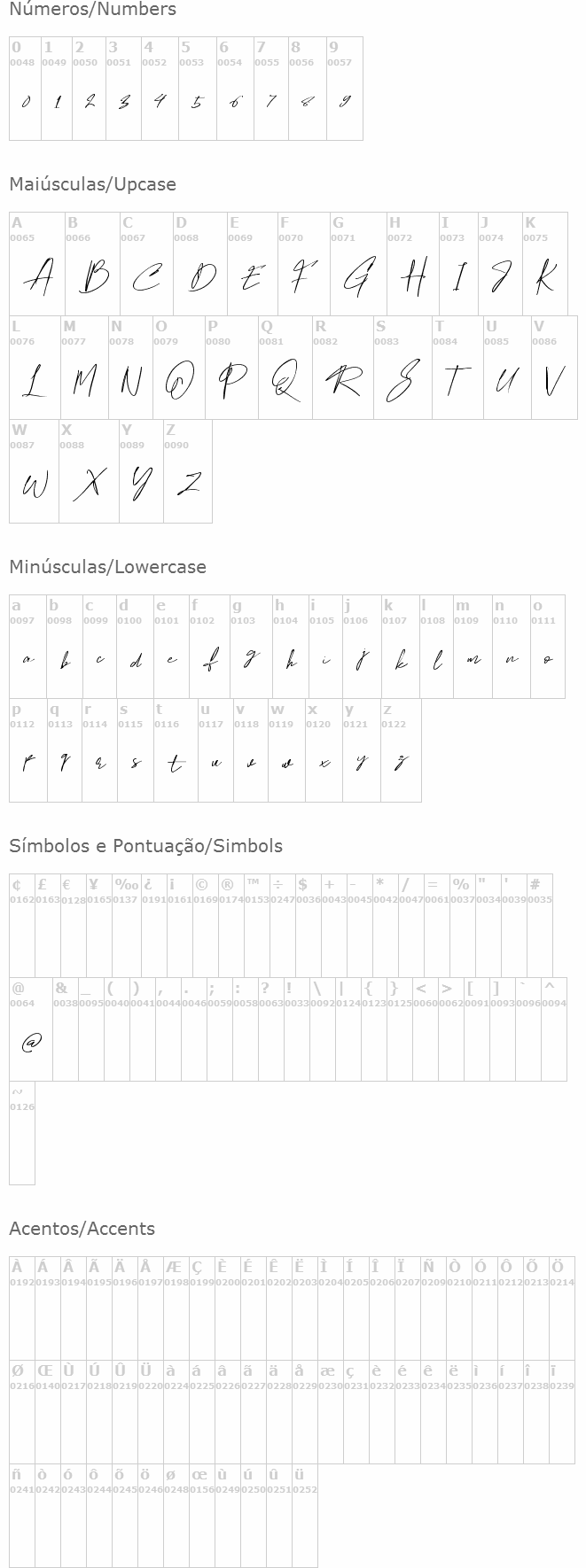586x1568 pixels.
Task: Select the lowercase a glyph cell
Action: coord(27,647)
